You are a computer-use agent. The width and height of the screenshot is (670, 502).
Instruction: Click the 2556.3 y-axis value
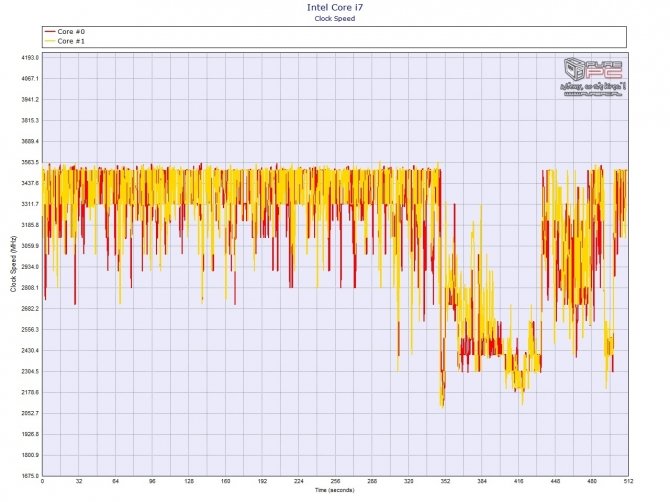click(x=30, y=330)
